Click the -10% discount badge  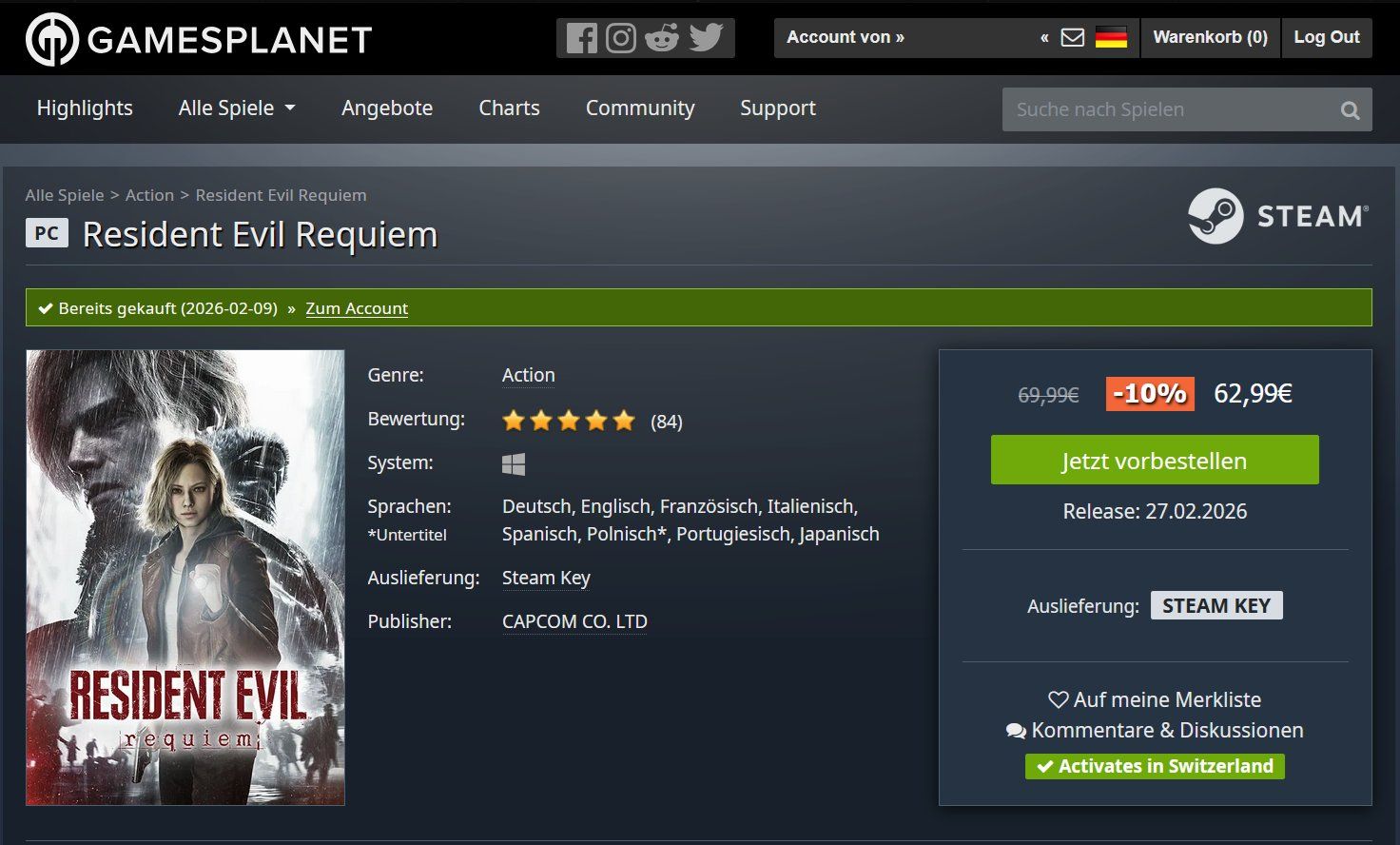[x=1150, y=393]
